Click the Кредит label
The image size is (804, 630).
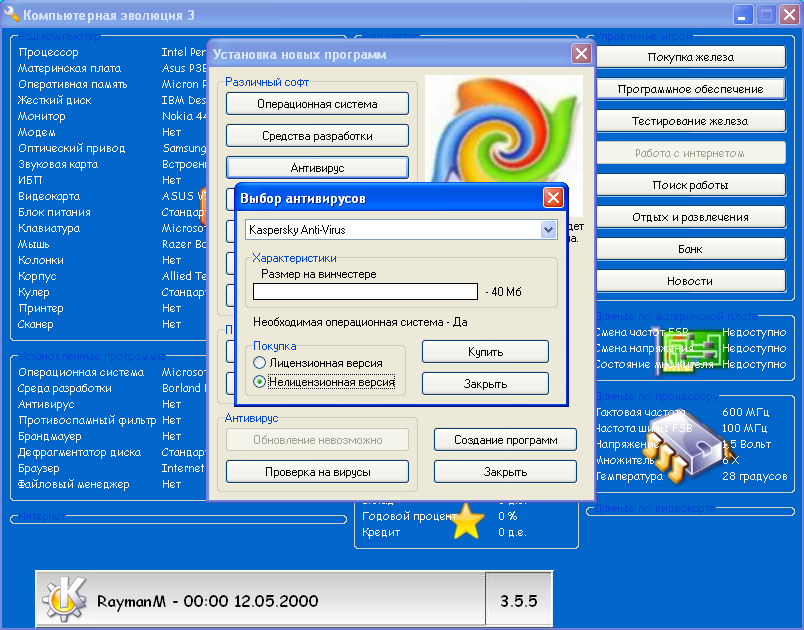coord(381,532)
